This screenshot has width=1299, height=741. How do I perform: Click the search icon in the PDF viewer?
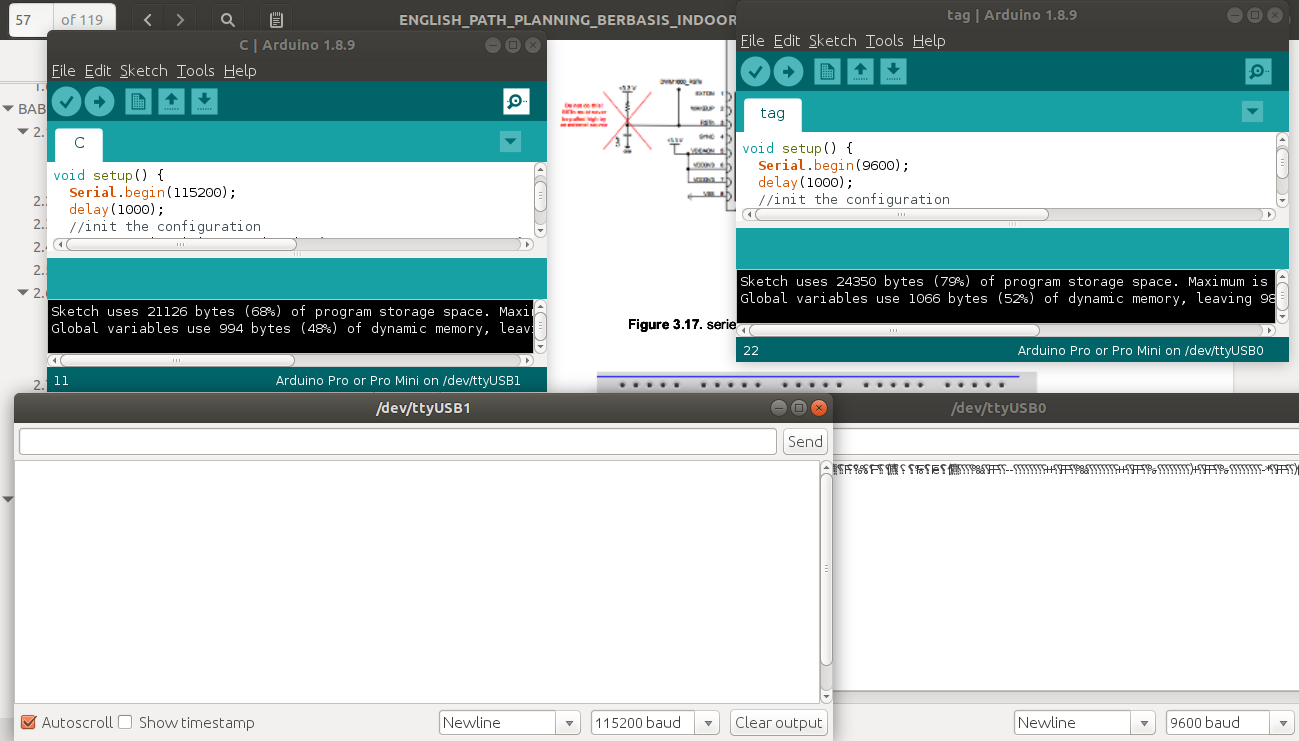pos(227,18)
